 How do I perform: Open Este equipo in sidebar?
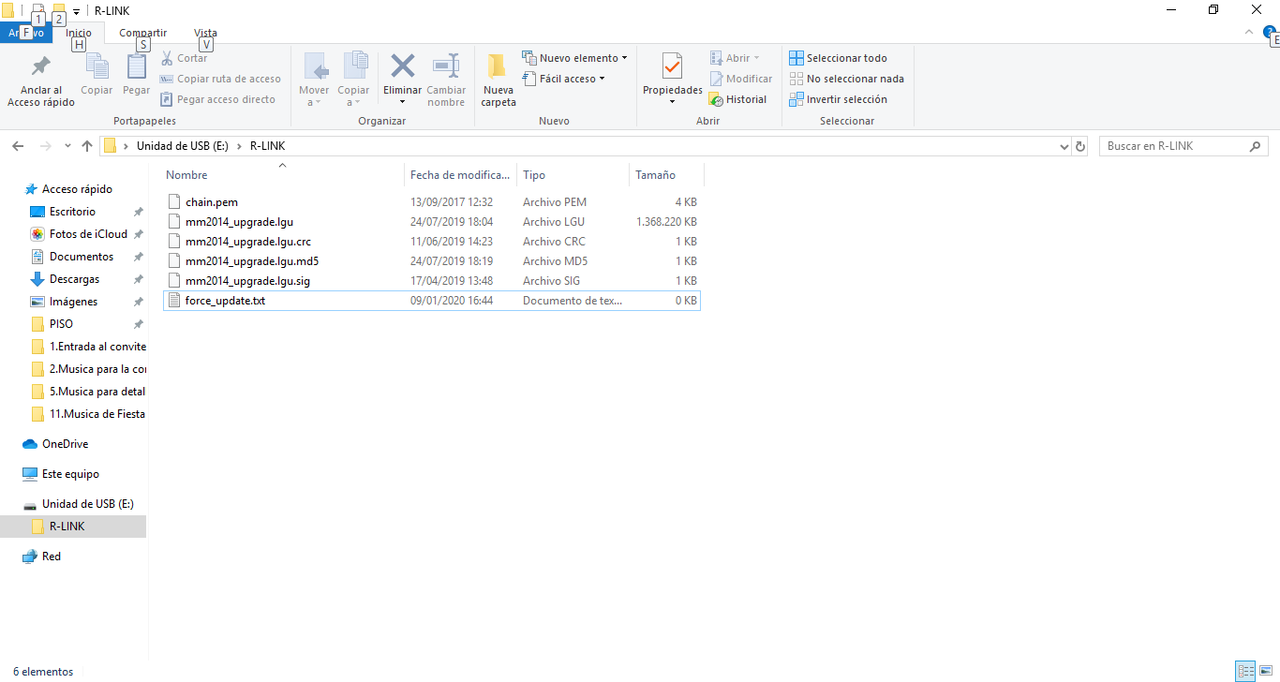(x=70, y=474)
